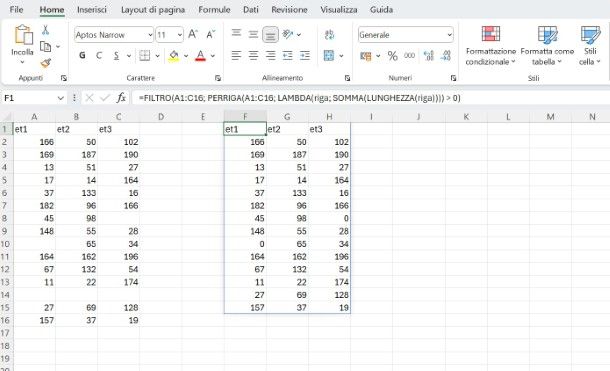
Task: Align text right icon
Action: click(x=270, y=56)
